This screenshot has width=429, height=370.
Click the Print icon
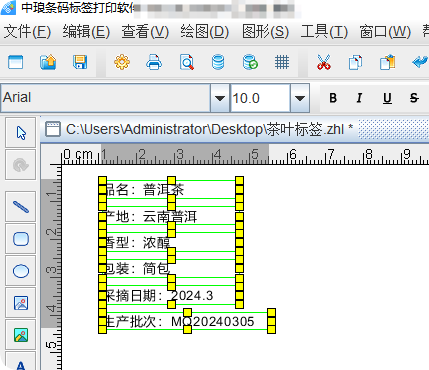coord(154,62)
